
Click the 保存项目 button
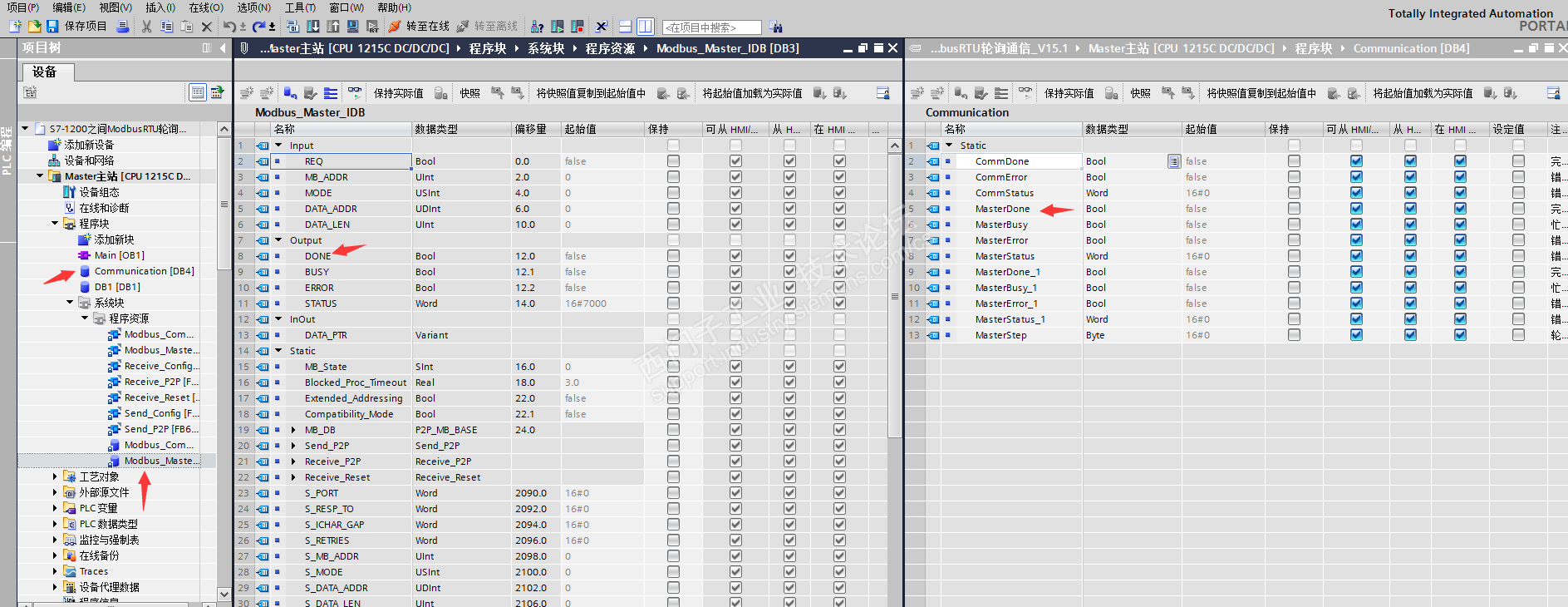tap(78, 27)
